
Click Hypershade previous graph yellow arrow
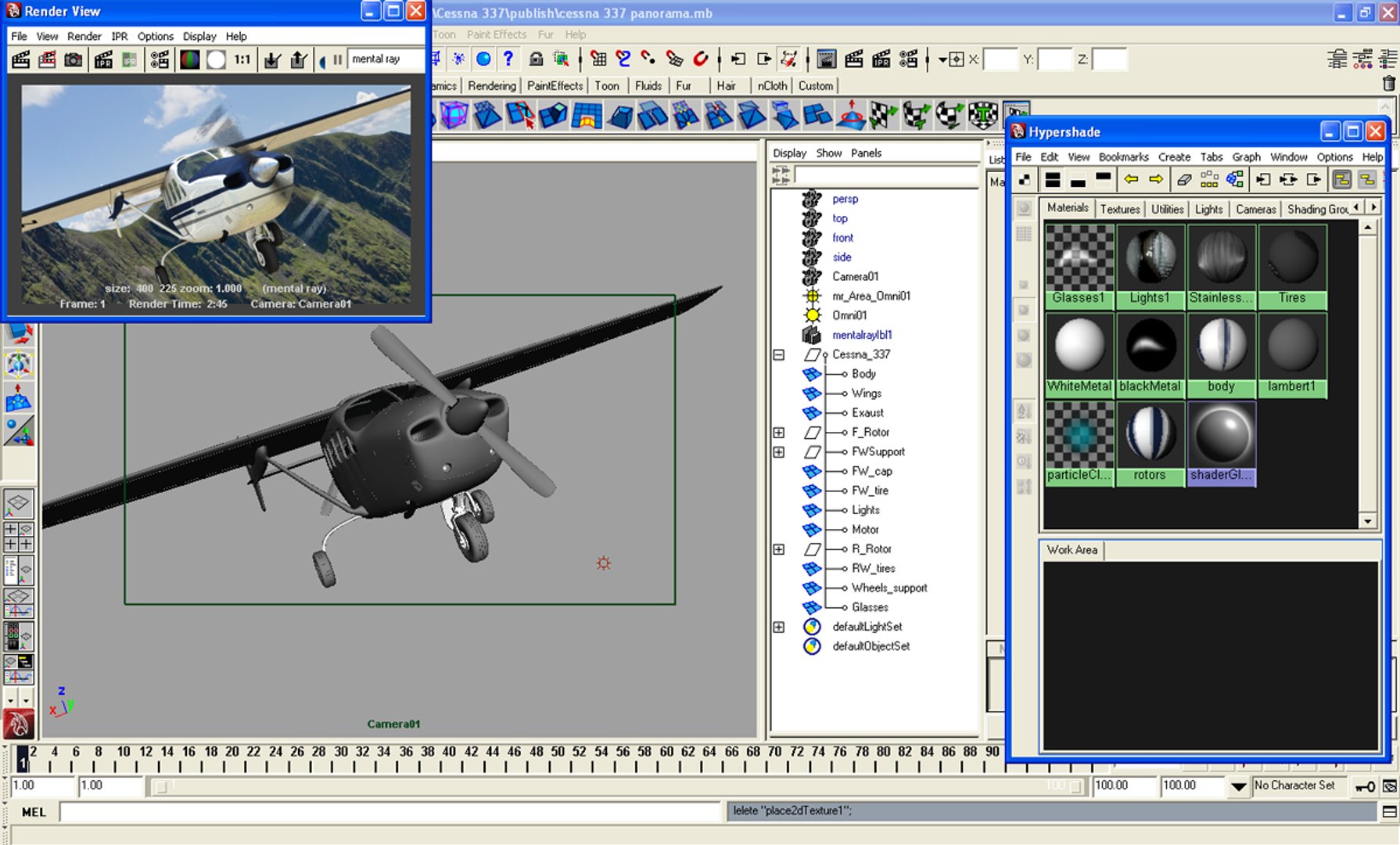coord(1131,180)
